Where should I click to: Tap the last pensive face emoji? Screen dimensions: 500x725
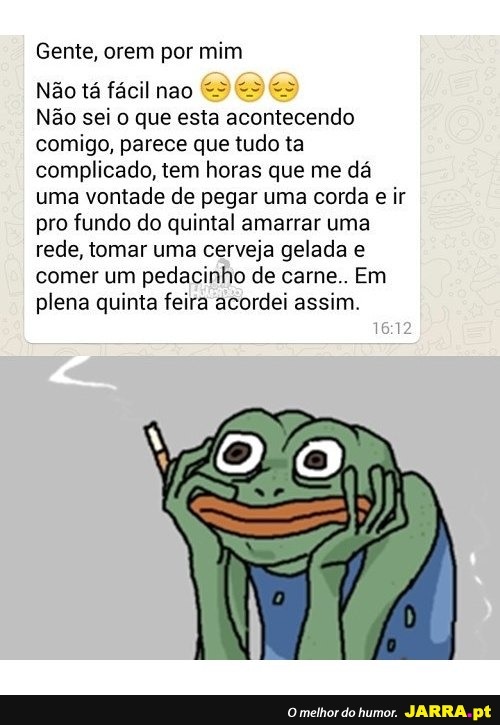click(284, 87)
